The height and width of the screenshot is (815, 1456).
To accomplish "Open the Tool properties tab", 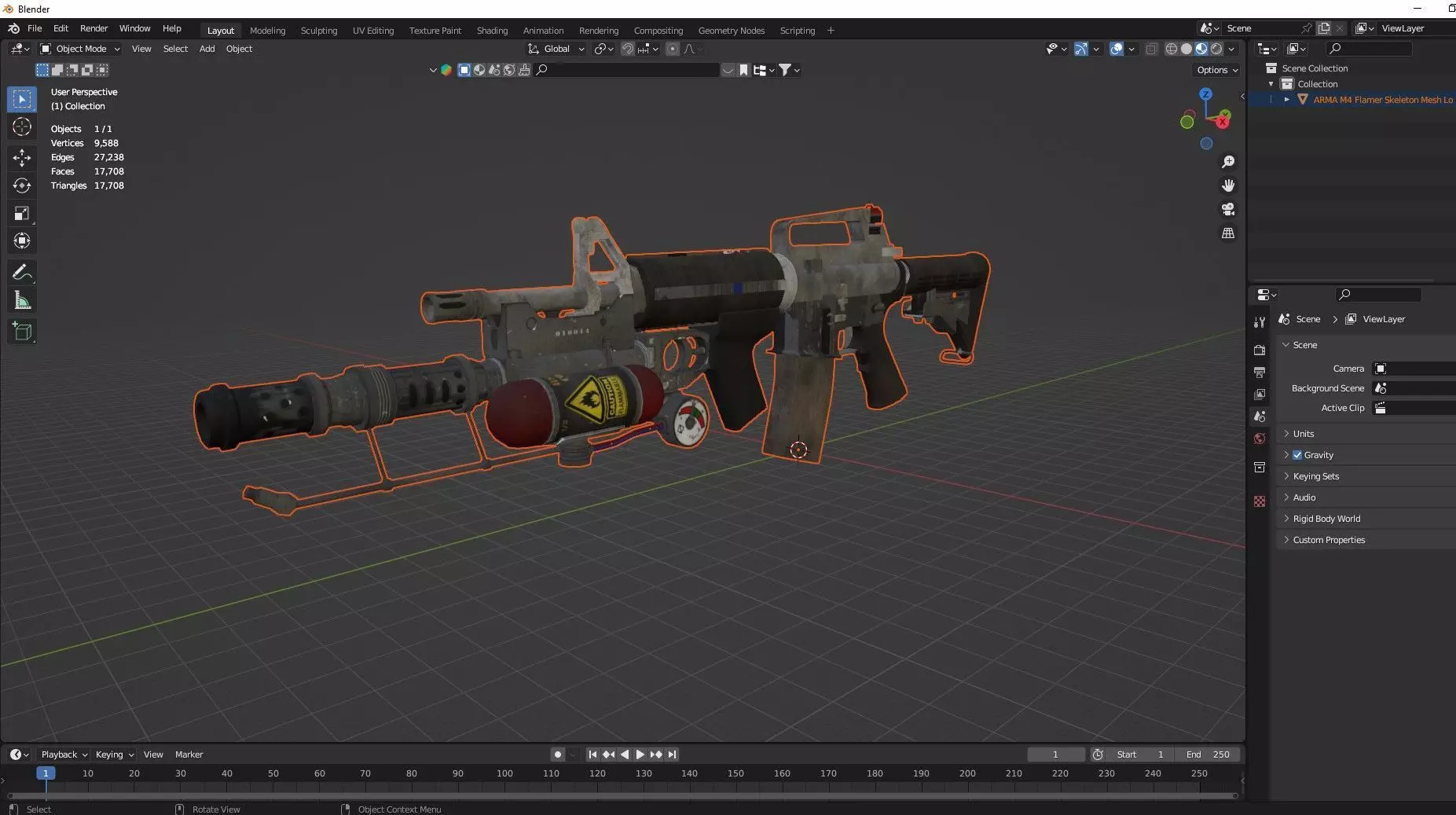I will pyautogui.click(x=1260, y=322).
